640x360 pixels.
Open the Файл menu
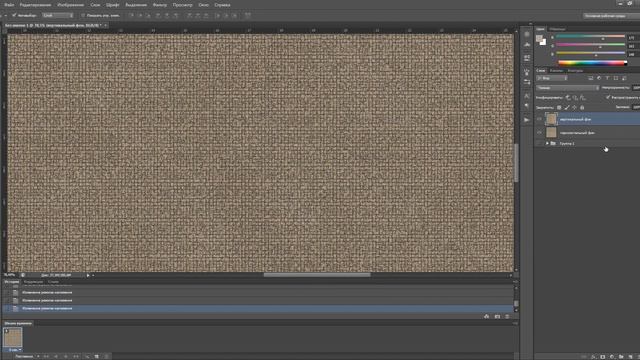9,5
